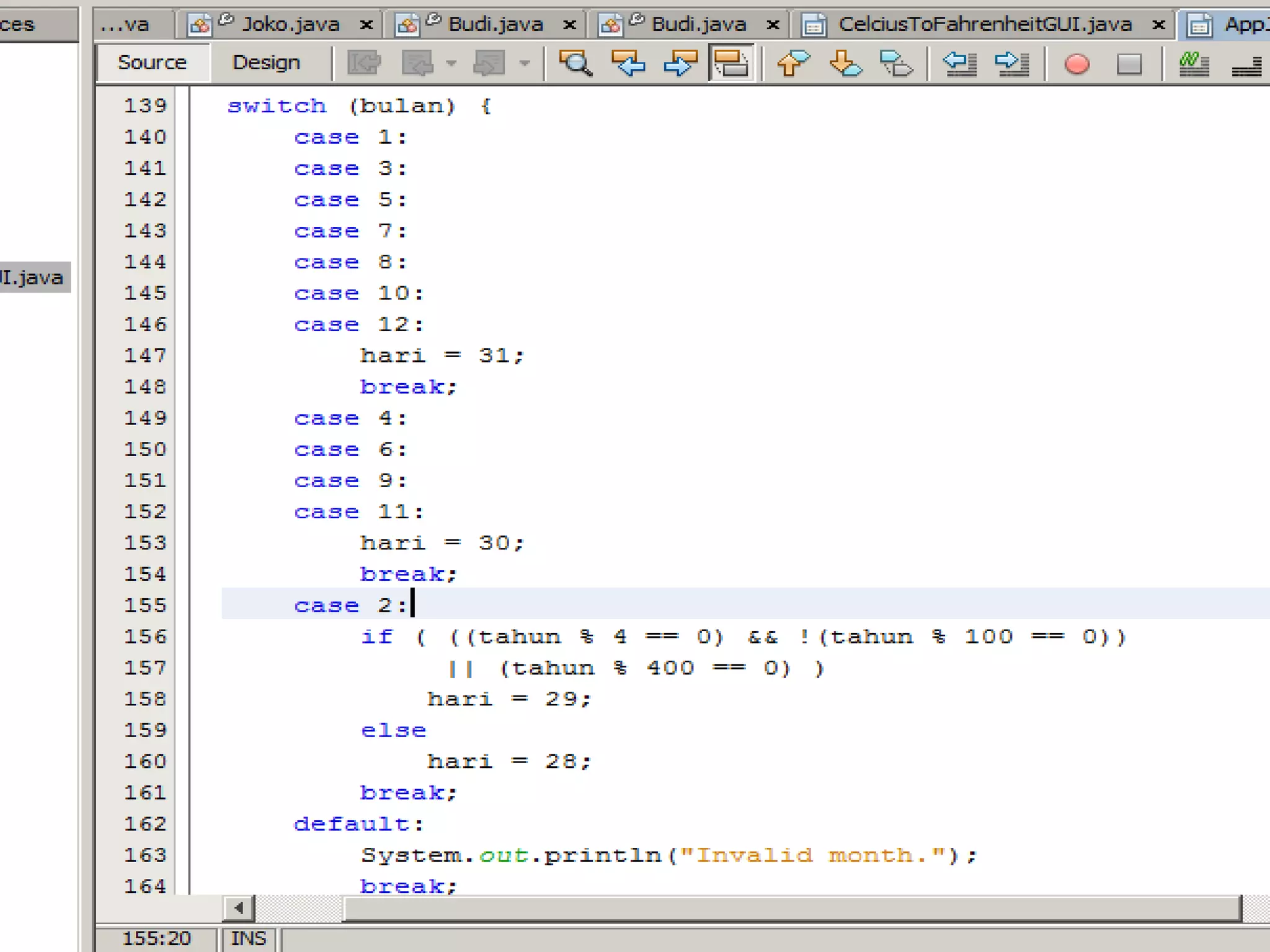Start macro recording red circle
1270x952 pixels.
[x=1077, y=64]
